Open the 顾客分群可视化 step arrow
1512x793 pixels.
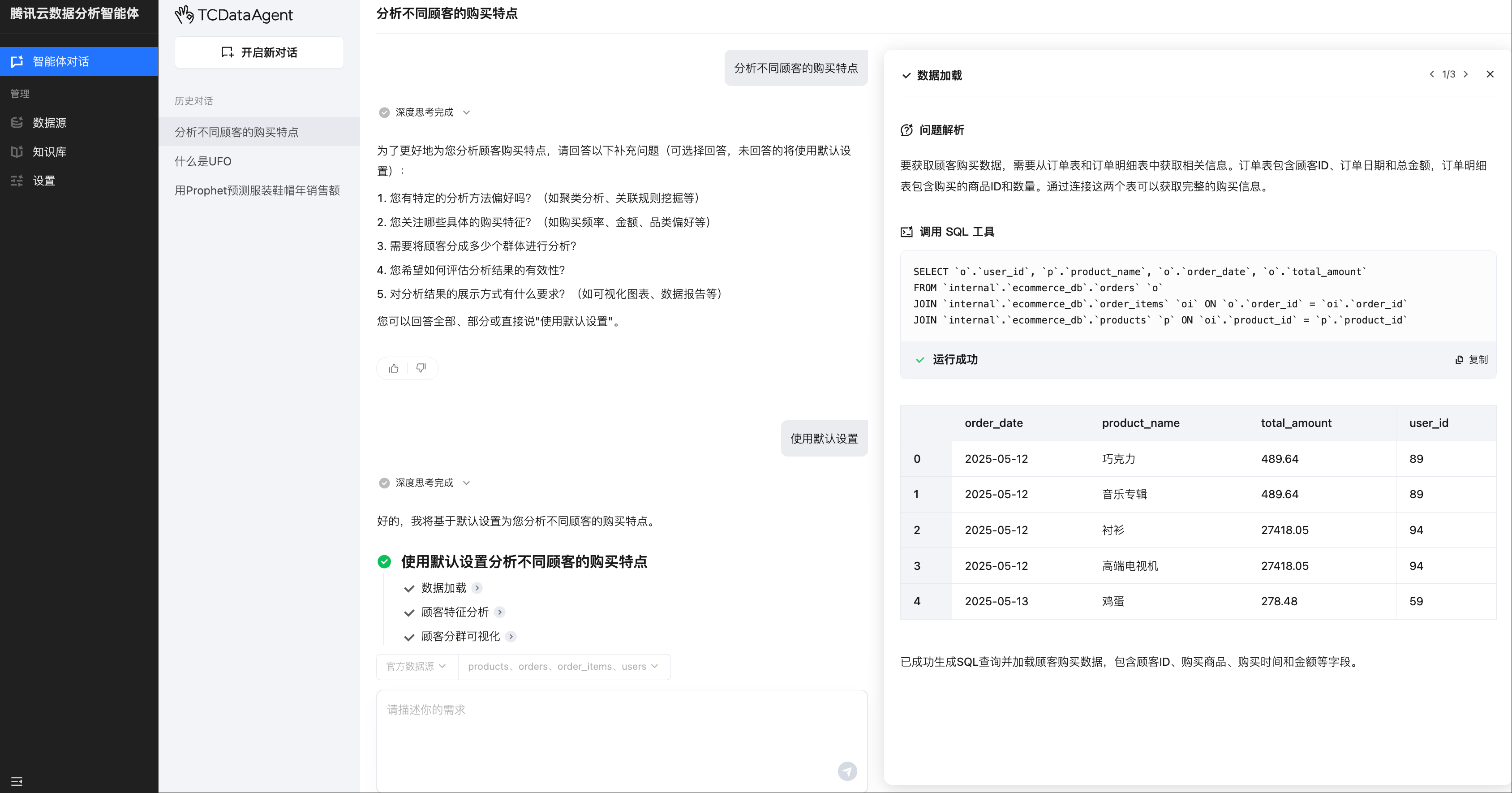point(511,636)
